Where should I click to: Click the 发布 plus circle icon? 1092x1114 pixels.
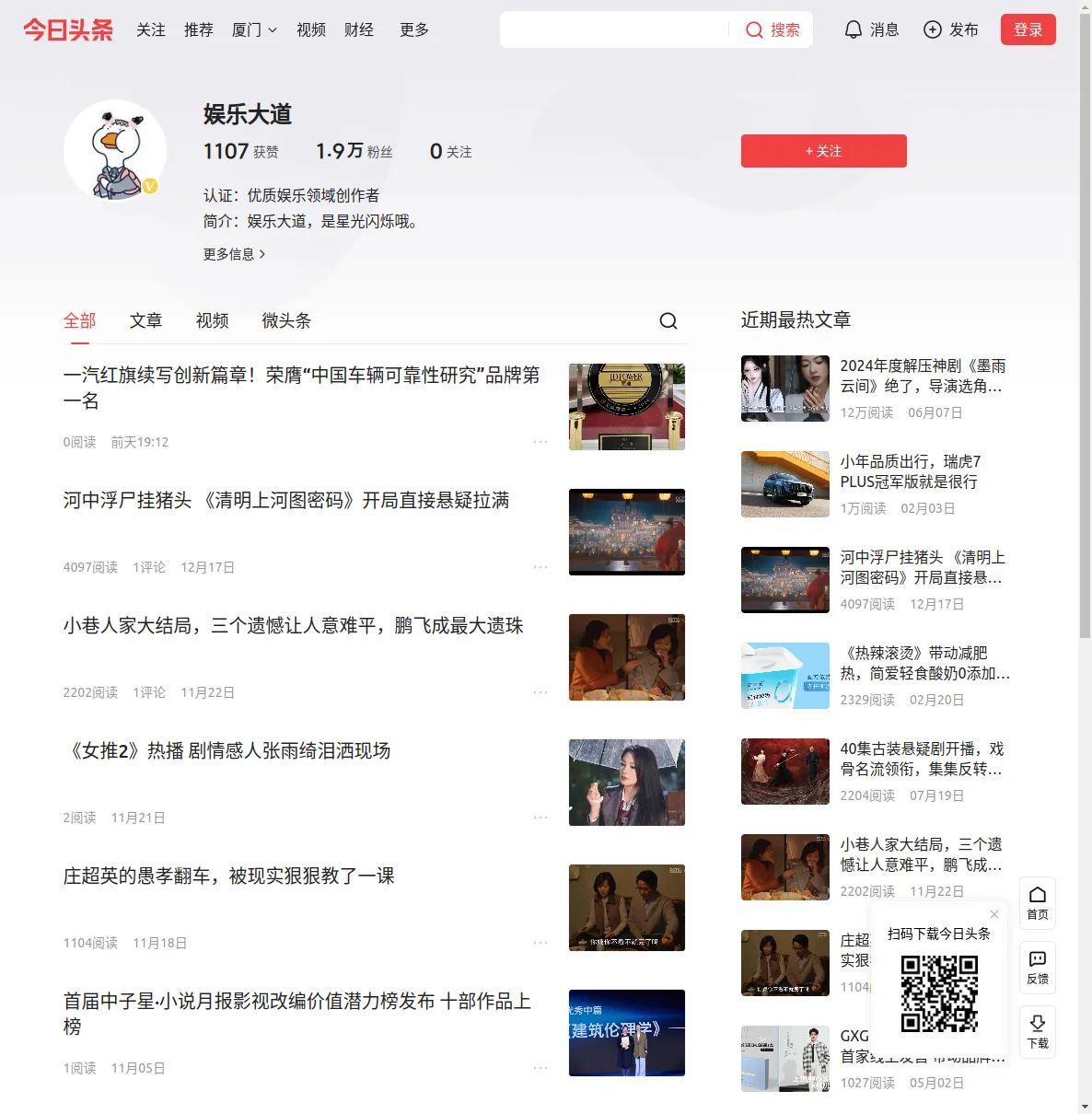point(933,30)
